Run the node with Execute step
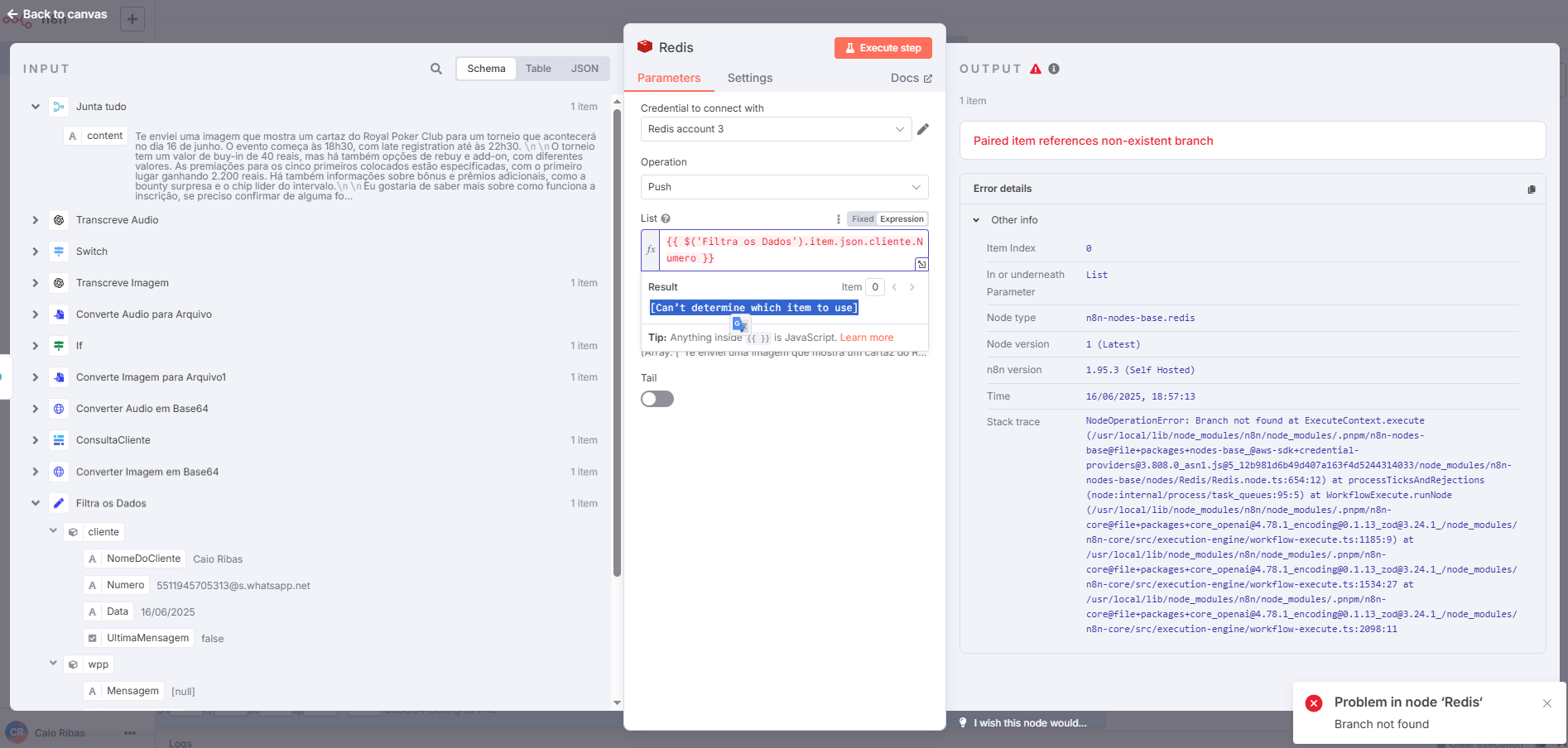This screenshot has height=748, width=1568. coord(883,48)
